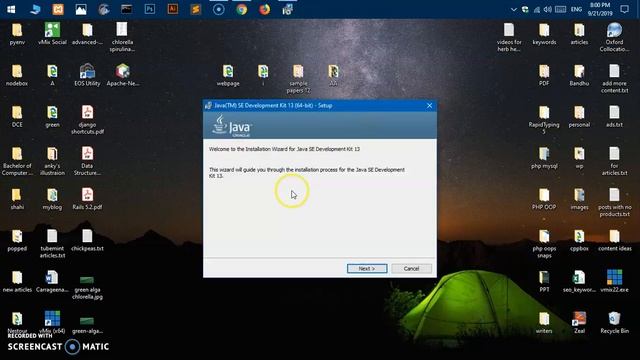
Task: Select the php mysql folder
Action: tap(544, 158)
